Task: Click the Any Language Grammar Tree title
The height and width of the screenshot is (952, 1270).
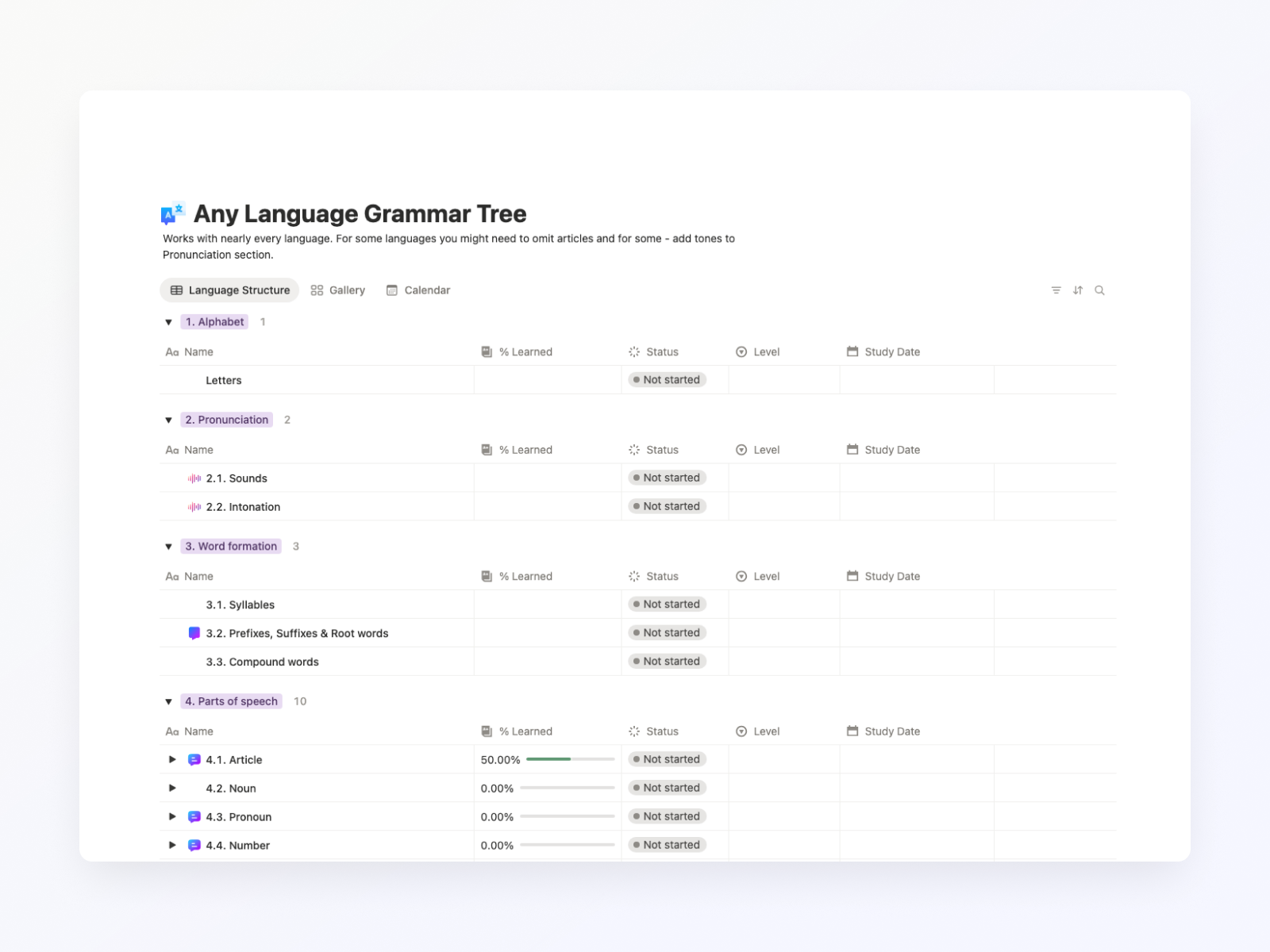Action: (x=360, y=214)
